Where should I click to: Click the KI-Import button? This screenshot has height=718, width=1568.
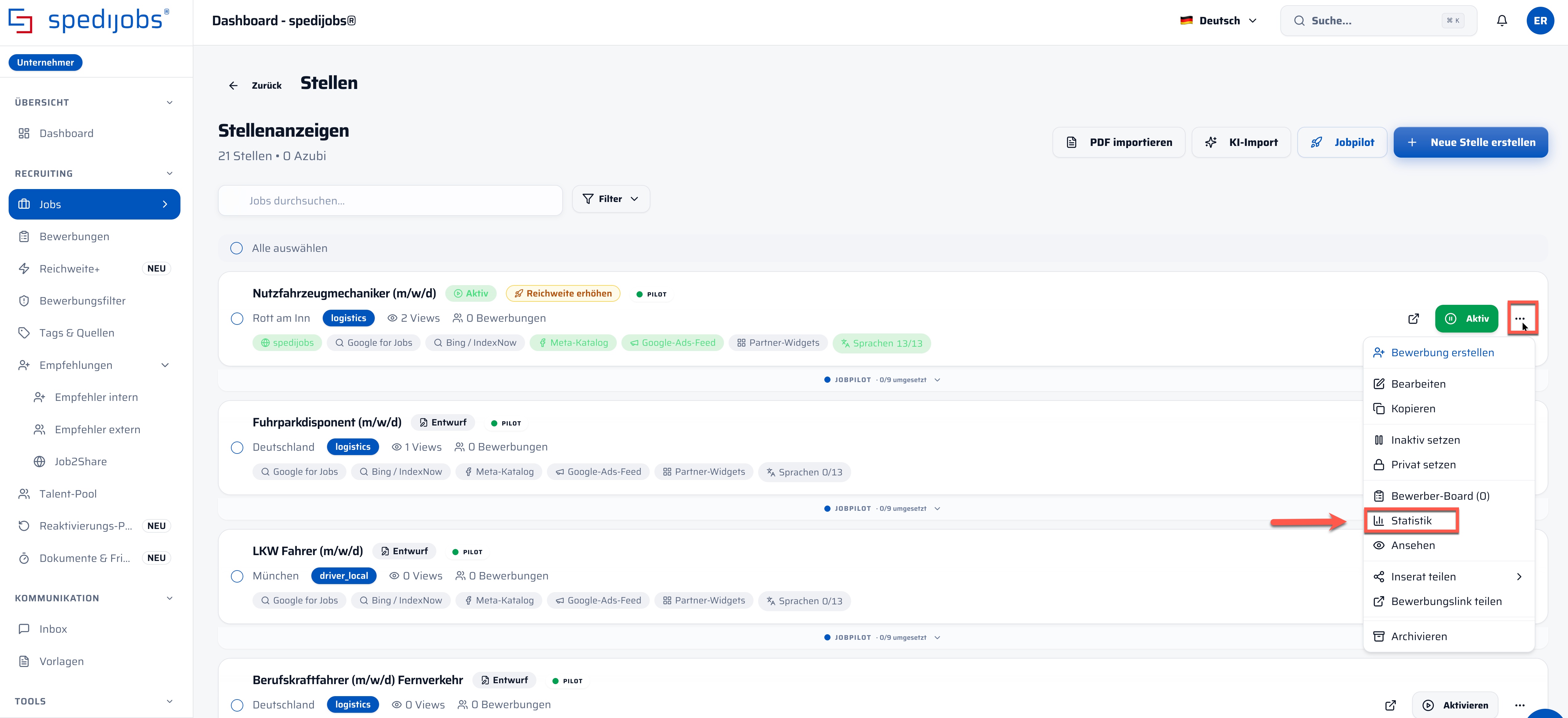click(1241, 142)
